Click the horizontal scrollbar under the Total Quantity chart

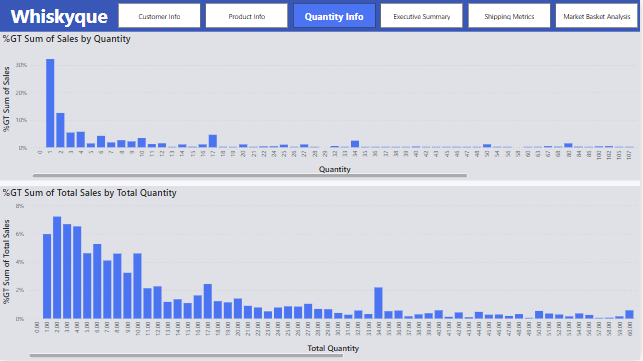tap(186, 355)
